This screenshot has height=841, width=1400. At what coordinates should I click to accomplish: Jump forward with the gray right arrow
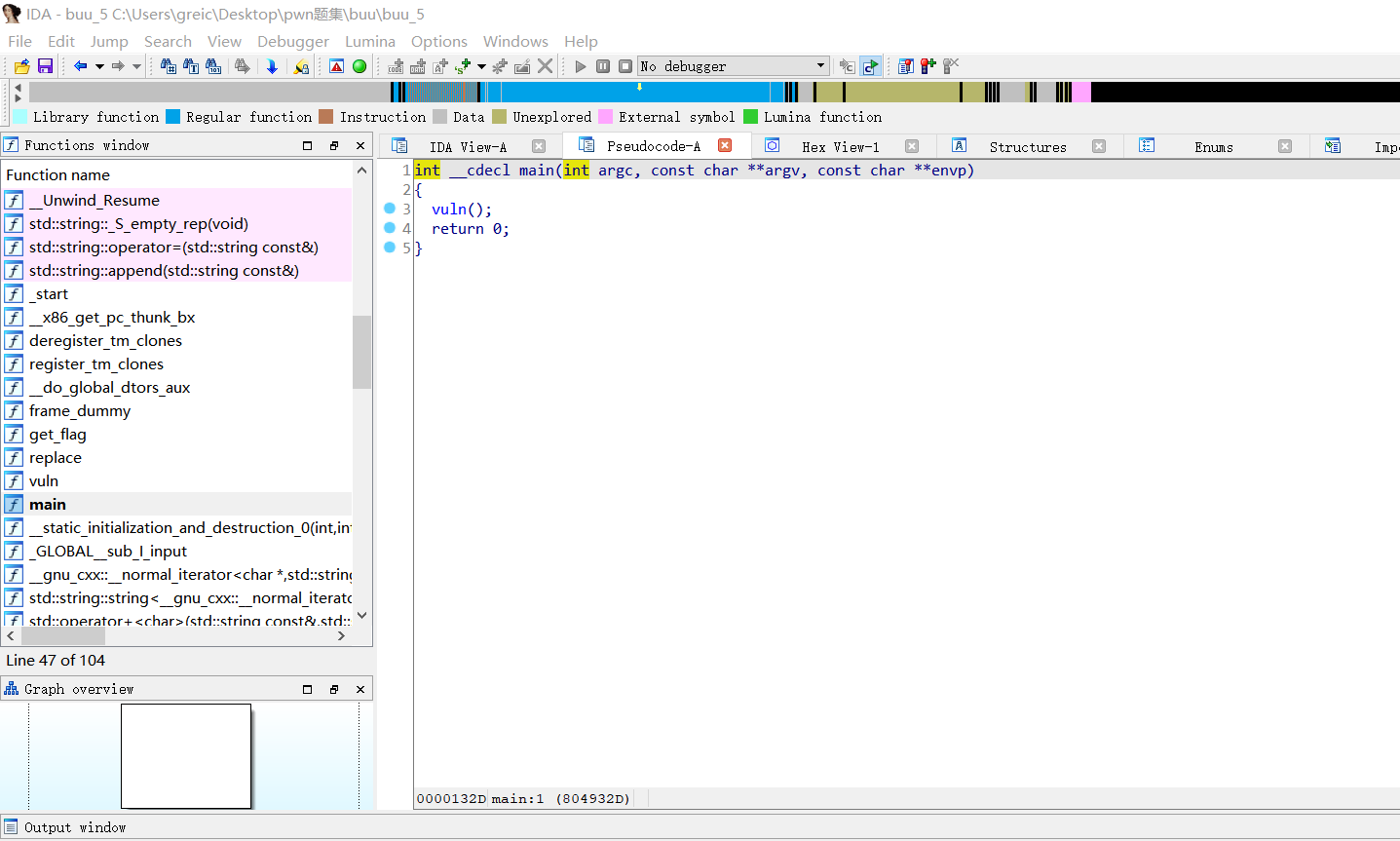coord(118,66)
